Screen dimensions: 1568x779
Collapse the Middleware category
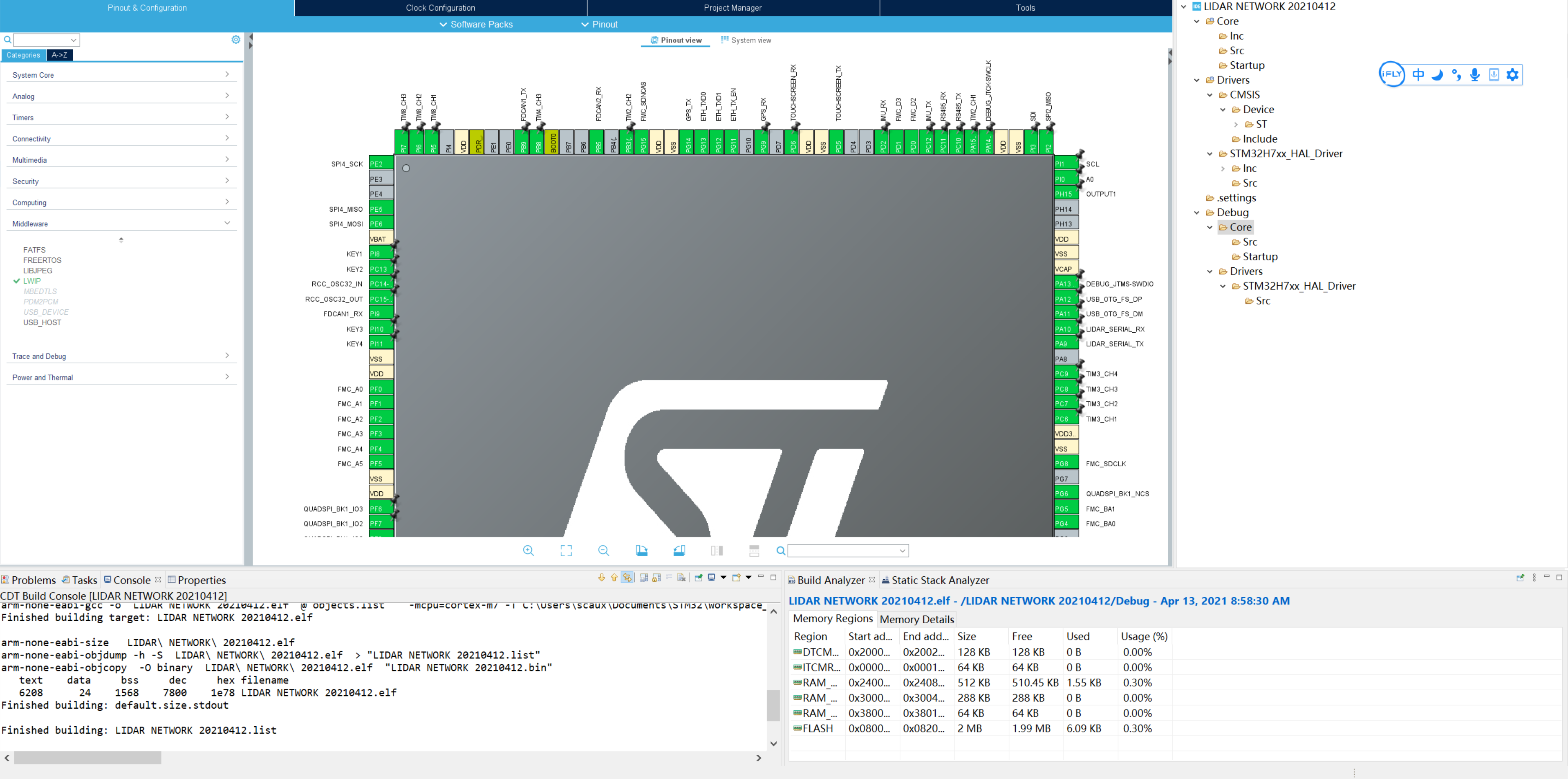tap(228, 223)
